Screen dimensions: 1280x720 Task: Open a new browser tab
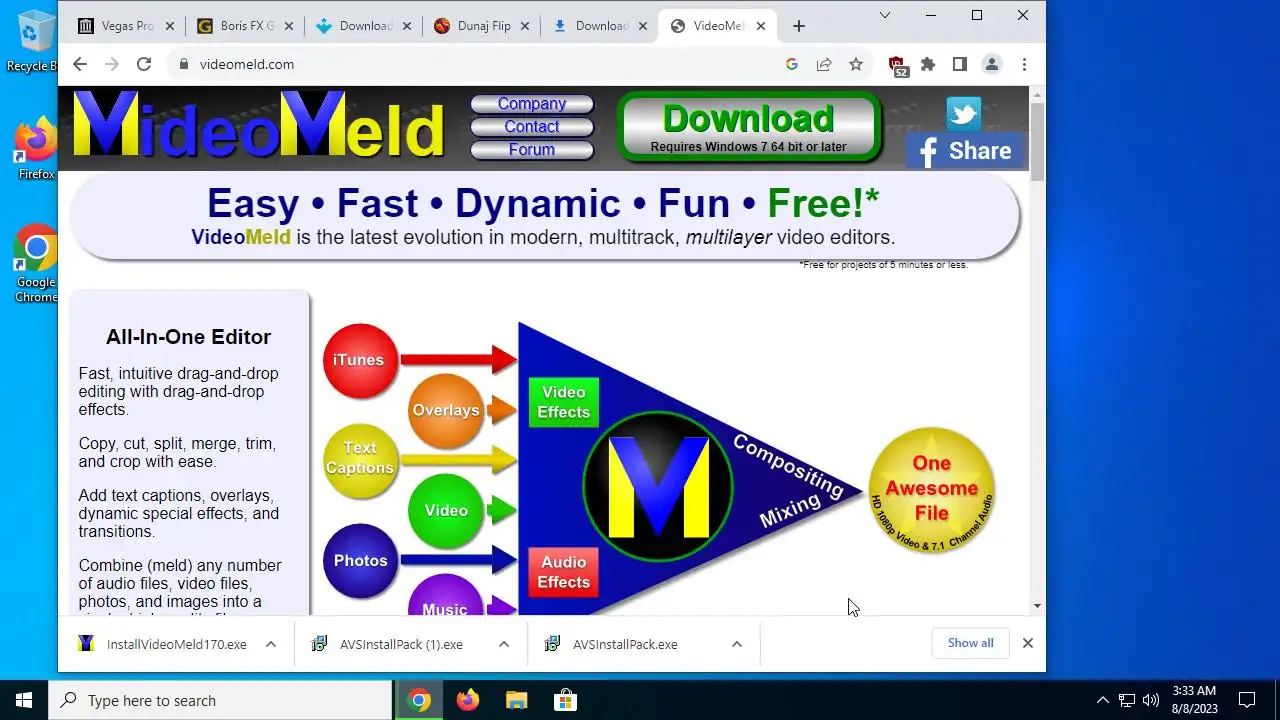tap(798, 26)
